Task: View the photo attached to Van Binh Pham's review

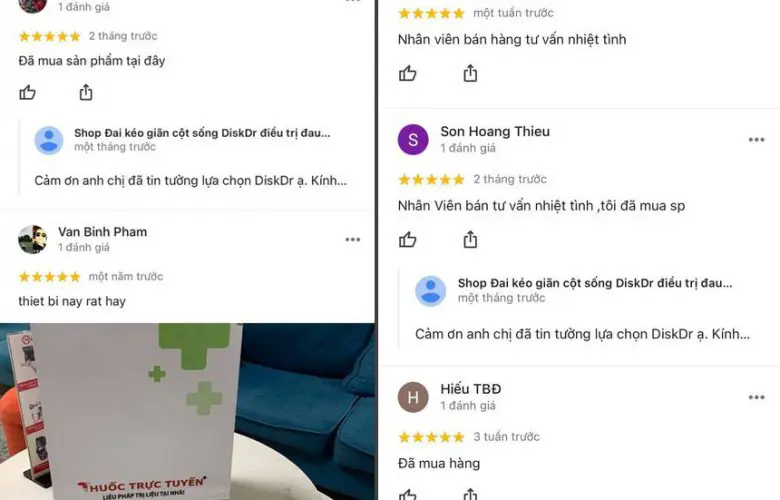Action: [x=187, y=411]
